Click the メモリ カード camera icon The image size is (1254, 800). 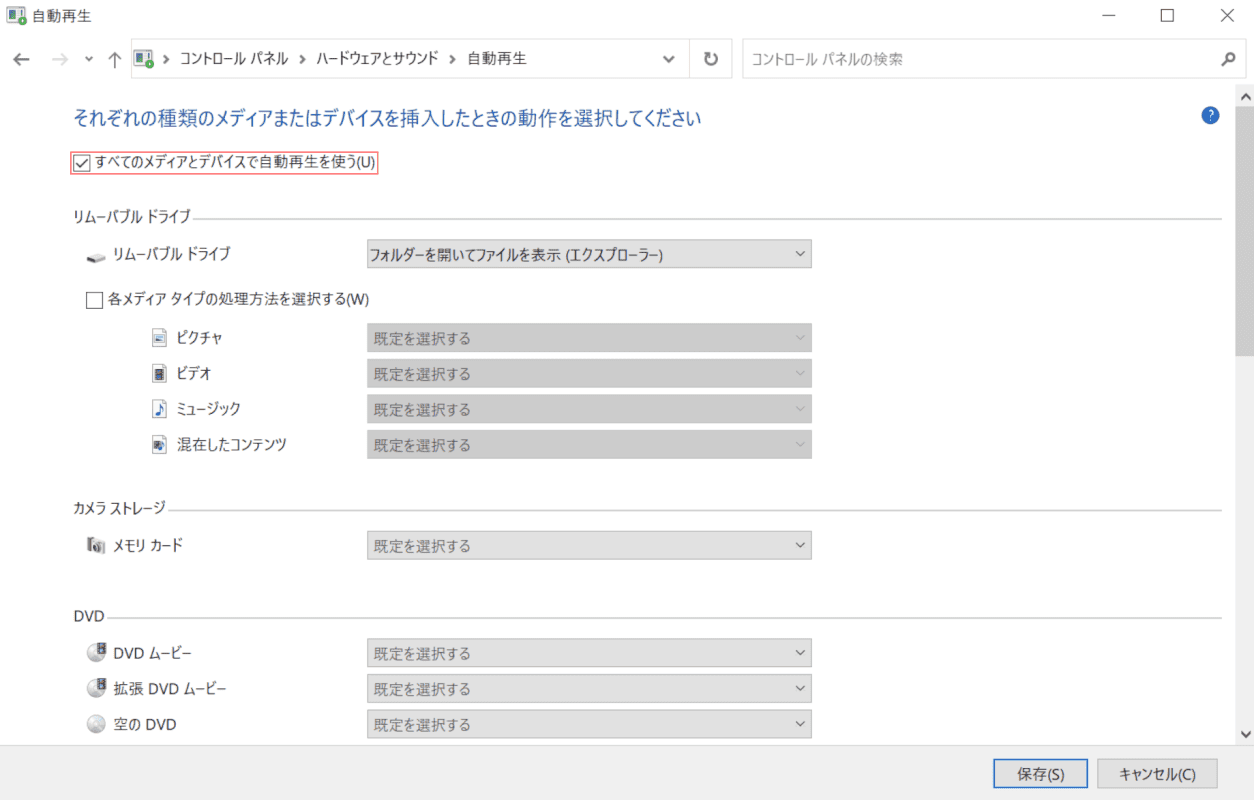(96, 546)
